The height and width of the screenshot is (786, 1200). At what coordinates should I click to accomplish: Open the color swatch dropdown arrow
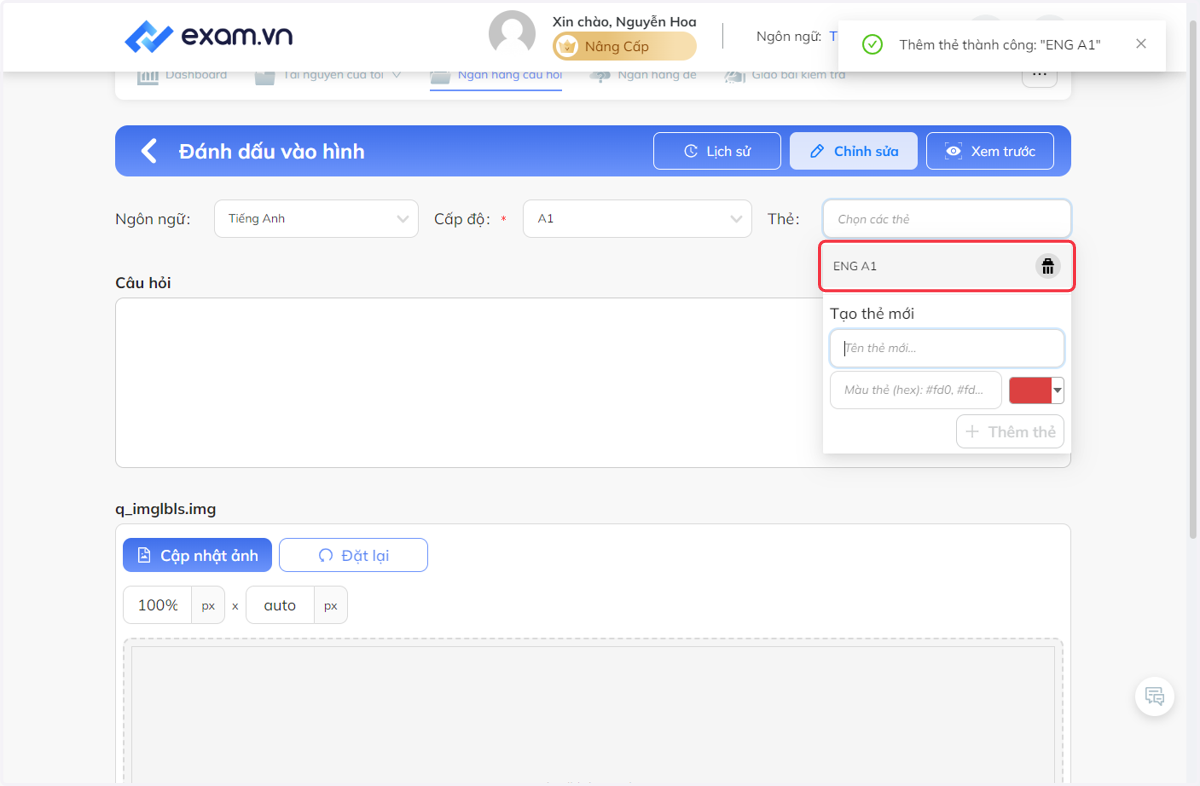pyautogui.click(x=1058, y=390)
